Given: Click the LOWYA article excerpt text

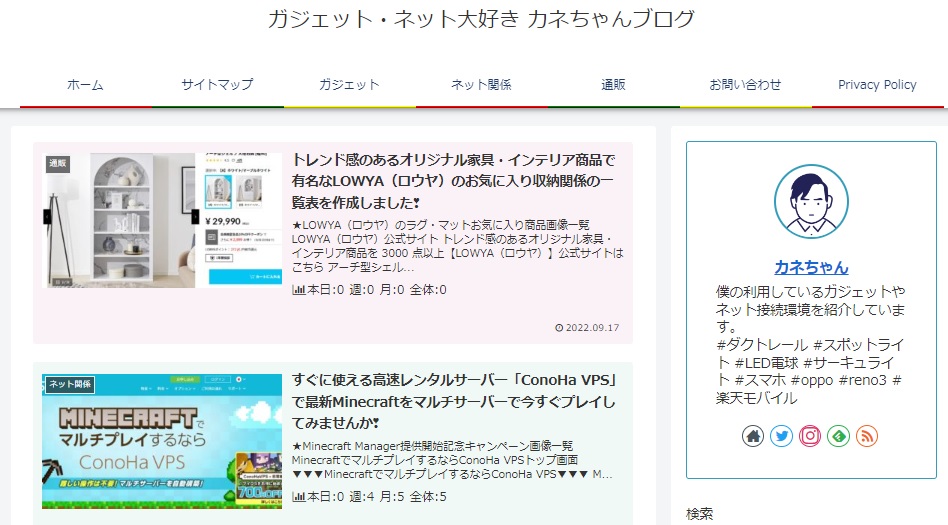Looking at the screenshot, I should (x=458, y=246).
